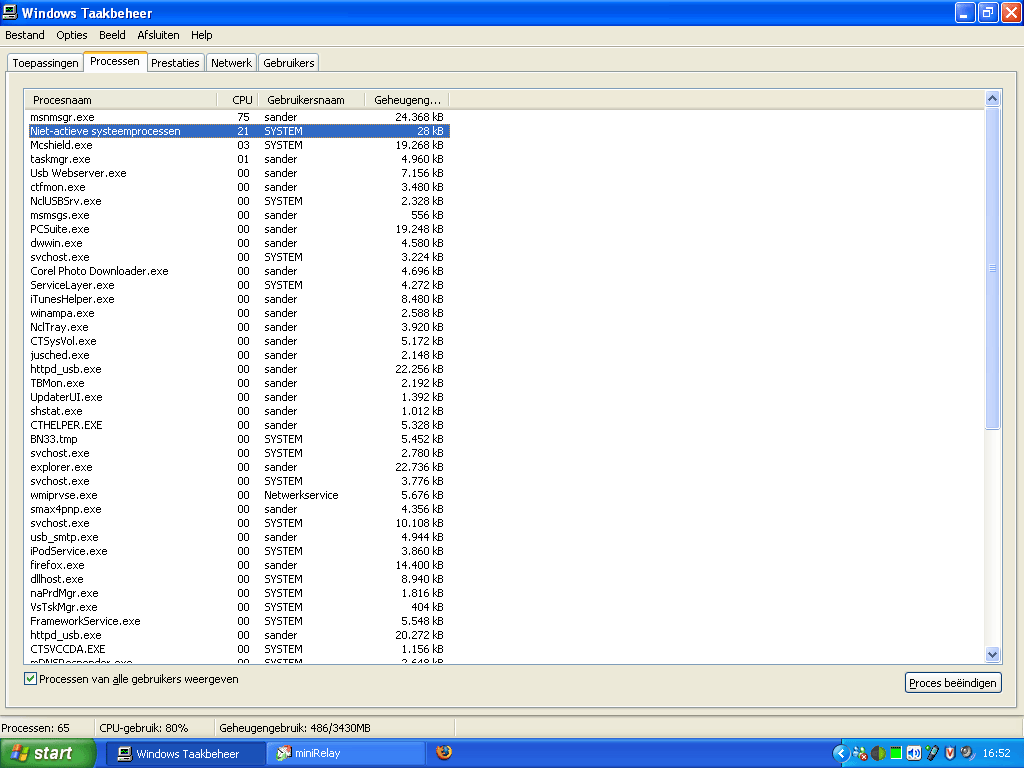Select the taskmgr.exe process

click(239, 159)
